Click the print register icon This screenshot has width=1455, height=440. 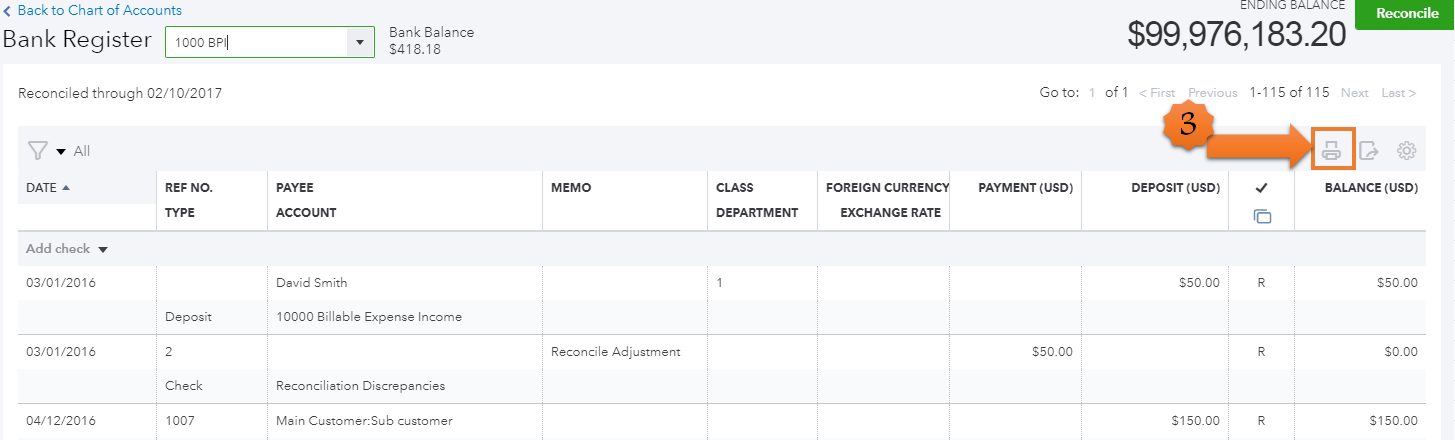pos(1331,151)
